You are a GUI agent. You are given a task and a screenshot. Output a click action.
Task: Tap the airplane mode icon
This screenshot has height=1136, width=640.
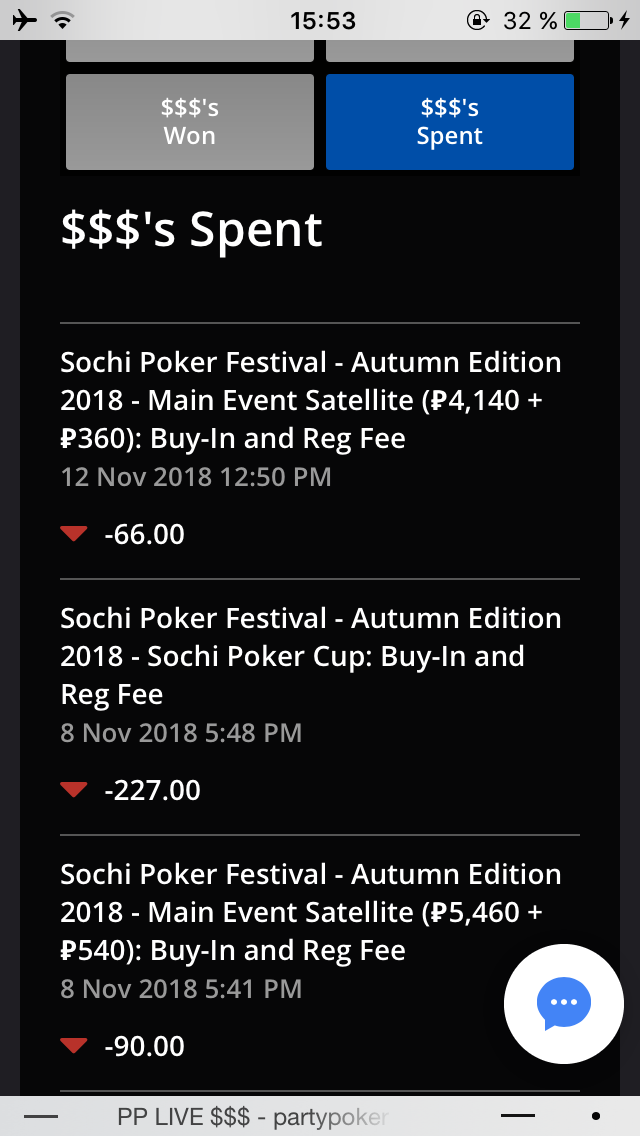tap(26, 20)
